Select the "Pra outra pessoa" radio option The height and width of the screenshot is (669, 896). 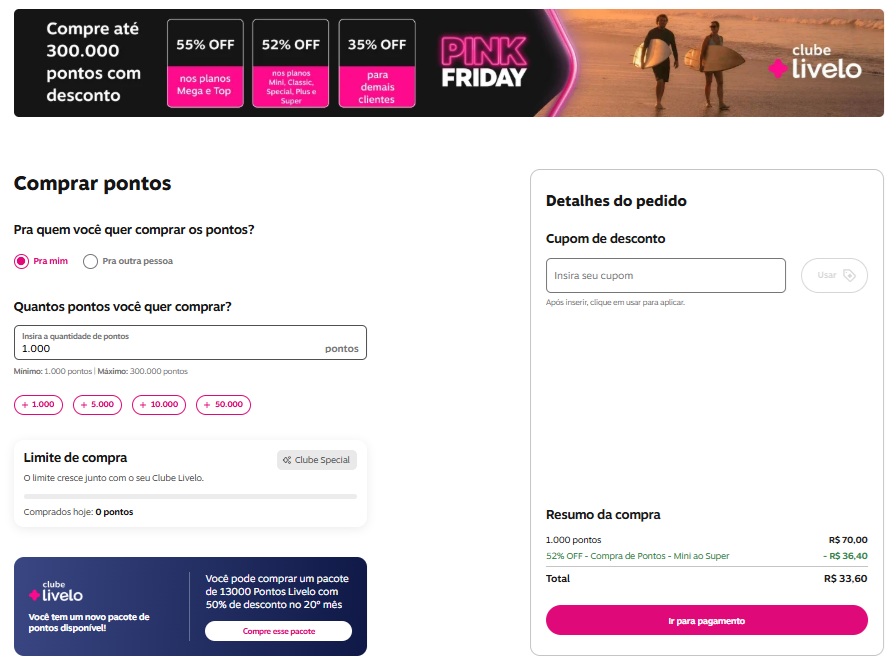click(x=91, y=261)
